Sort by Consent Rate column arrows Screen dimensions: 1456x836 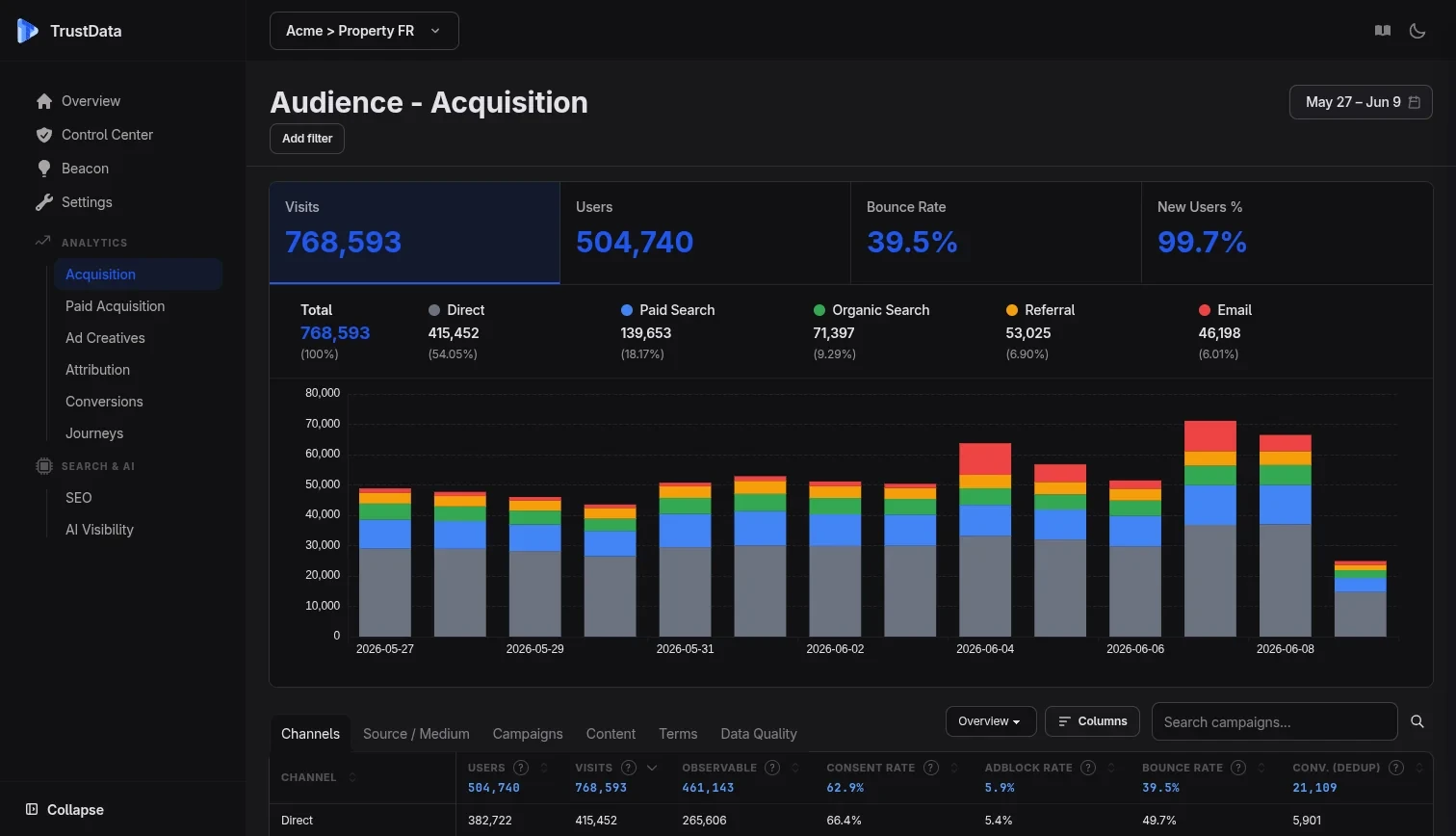[954, 768]
